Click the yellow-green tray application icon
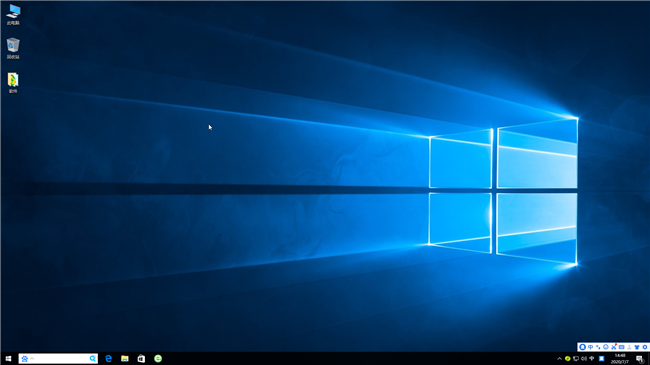 tap(568, 359)
